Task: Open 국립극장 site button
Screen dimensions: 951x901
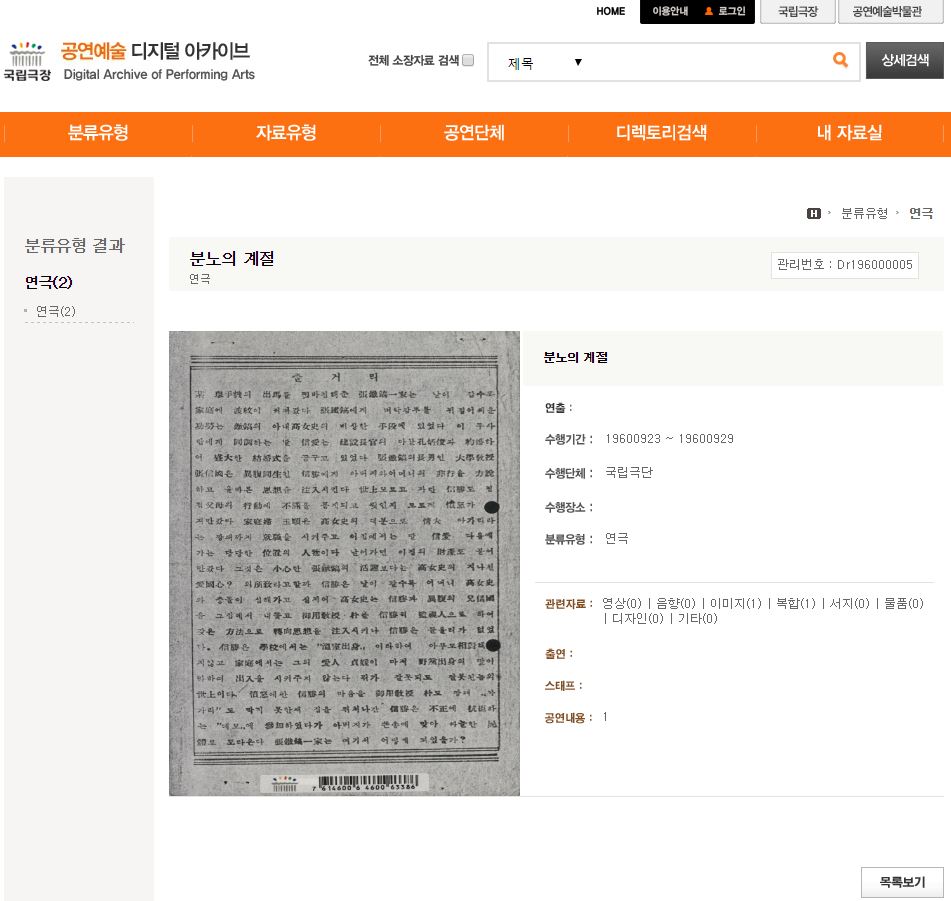Action: tap(797, 12)
